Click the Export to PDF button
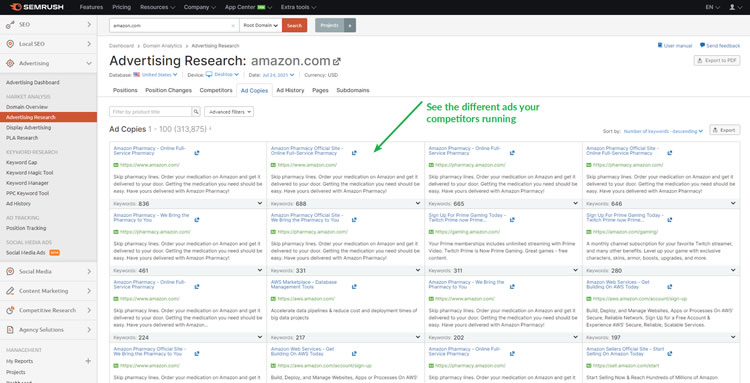Image resolution: width=750 pixels, height=383 pixels. click(x=717, y=61)
